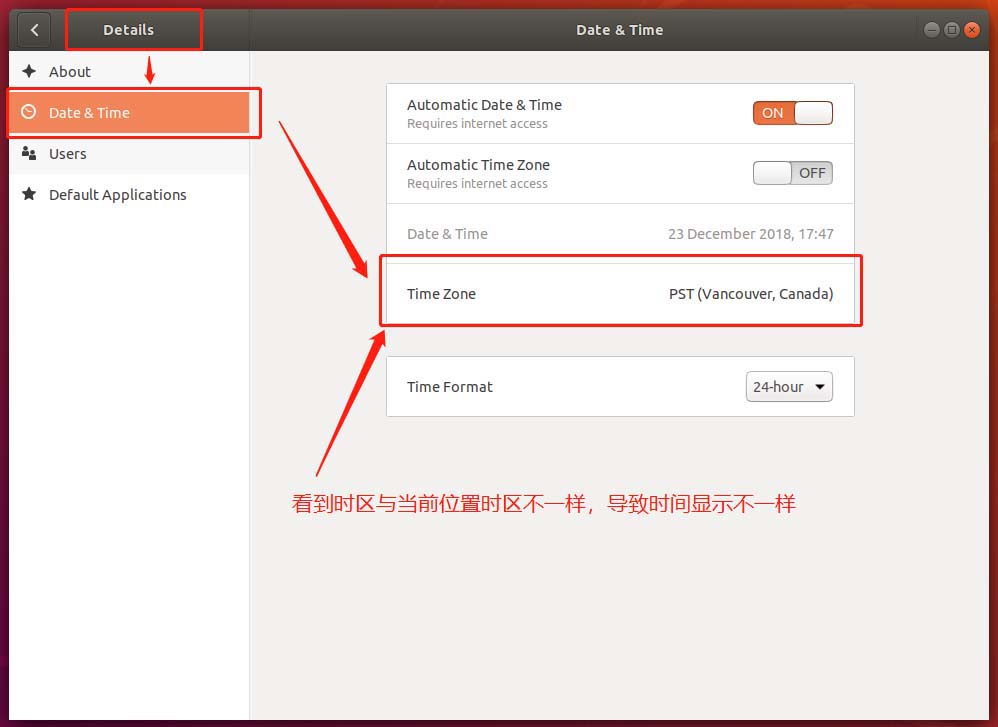Click the Default Applications star icon
This screenshot has width=998, height=727.
pos(29,194)
